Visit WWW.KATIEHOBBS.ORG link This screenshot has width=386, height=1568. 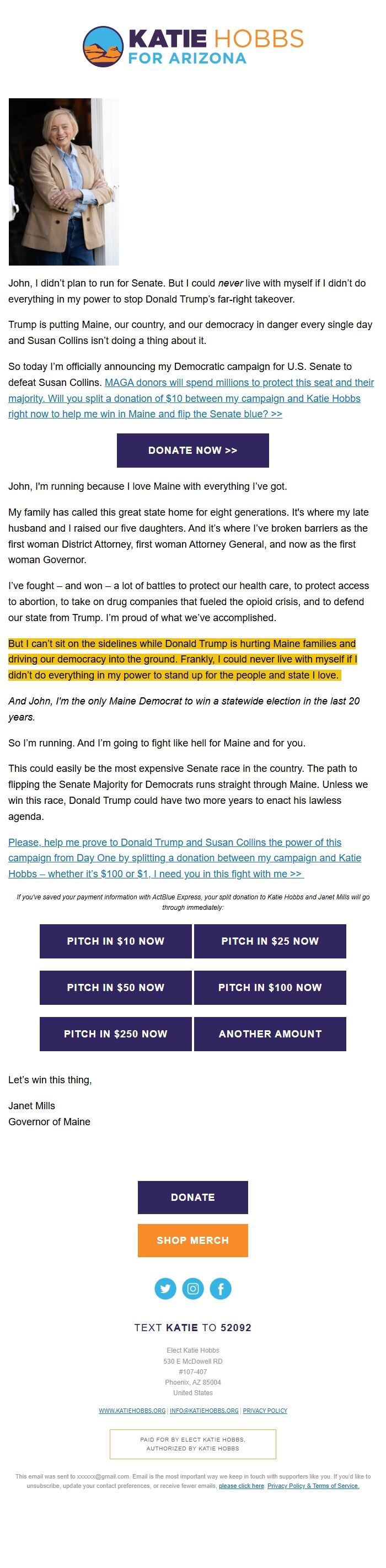click(132, 1410)
